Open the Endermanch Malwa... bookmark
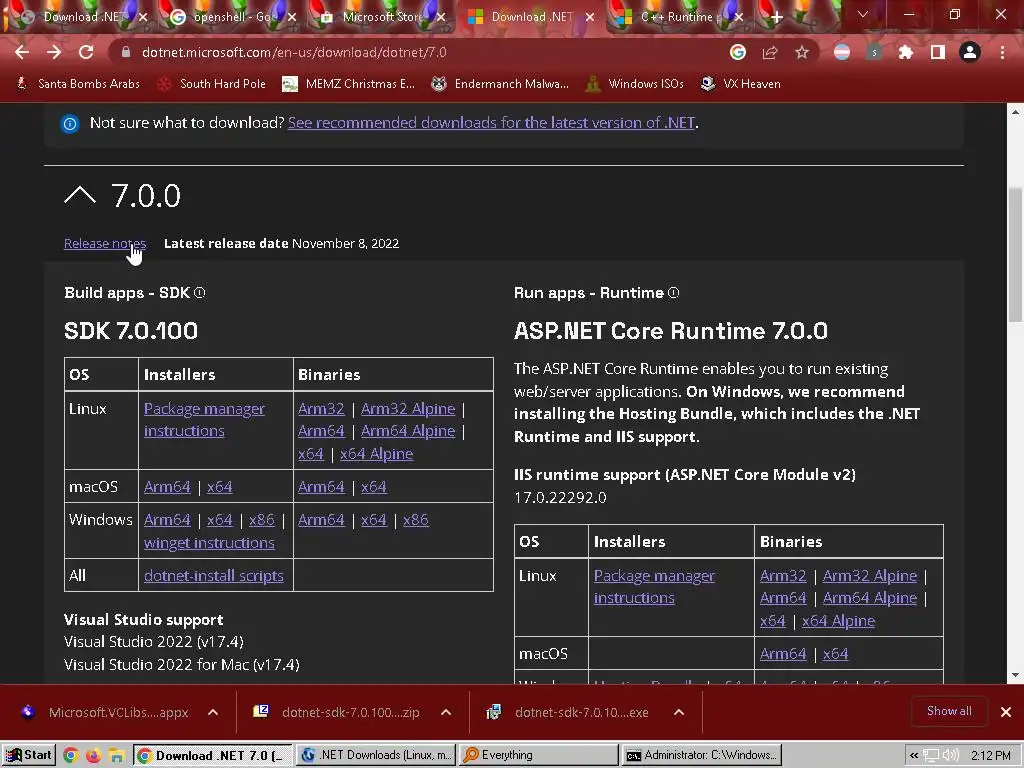Screen dimensions: 1024x768 tap(500, 84)
